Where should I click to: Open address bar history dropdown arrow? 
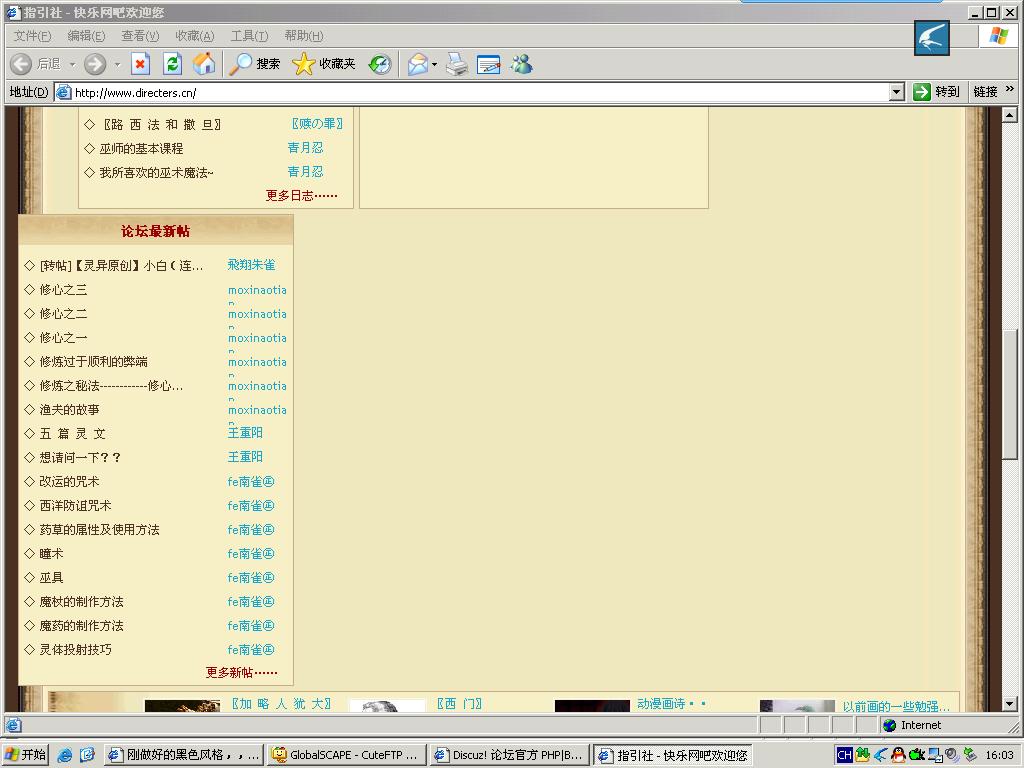point(897,92)
